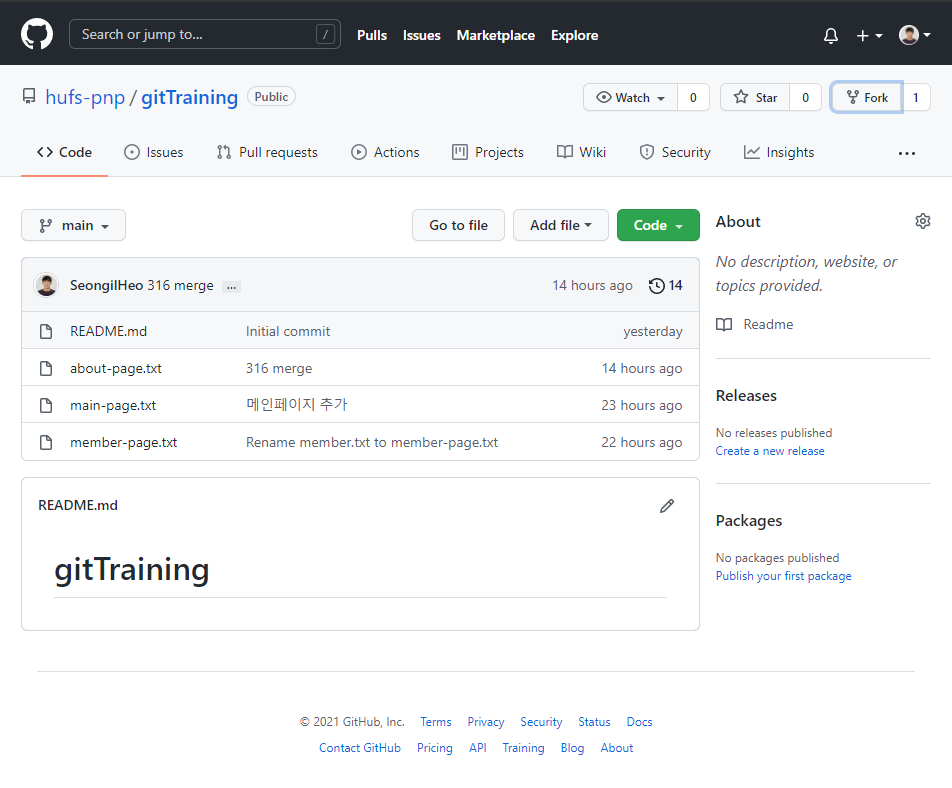
Task: Go to Marketplace
Action: click(495, 35)
